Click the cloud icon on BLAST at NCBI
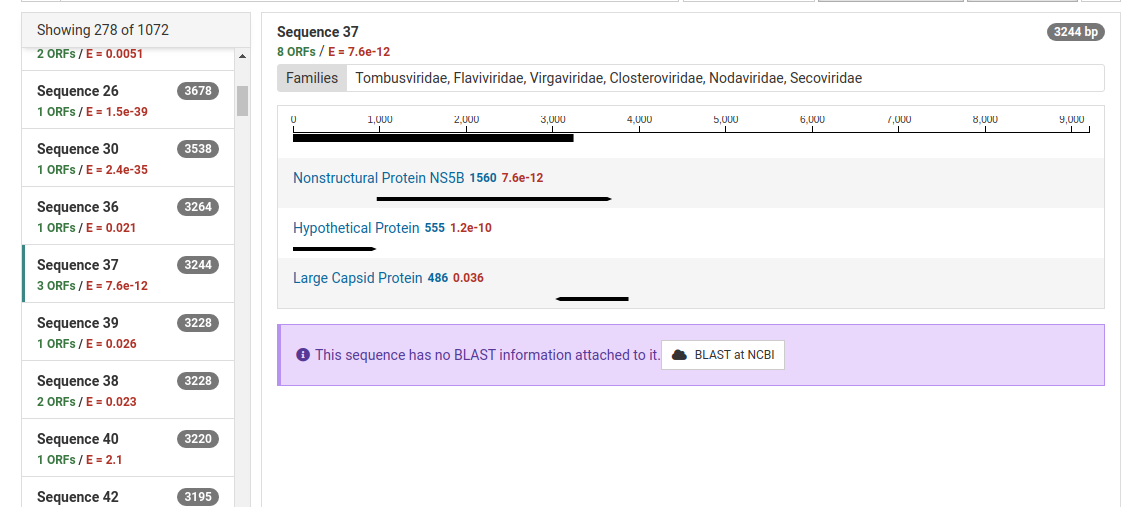 click(x=679, y=355)
